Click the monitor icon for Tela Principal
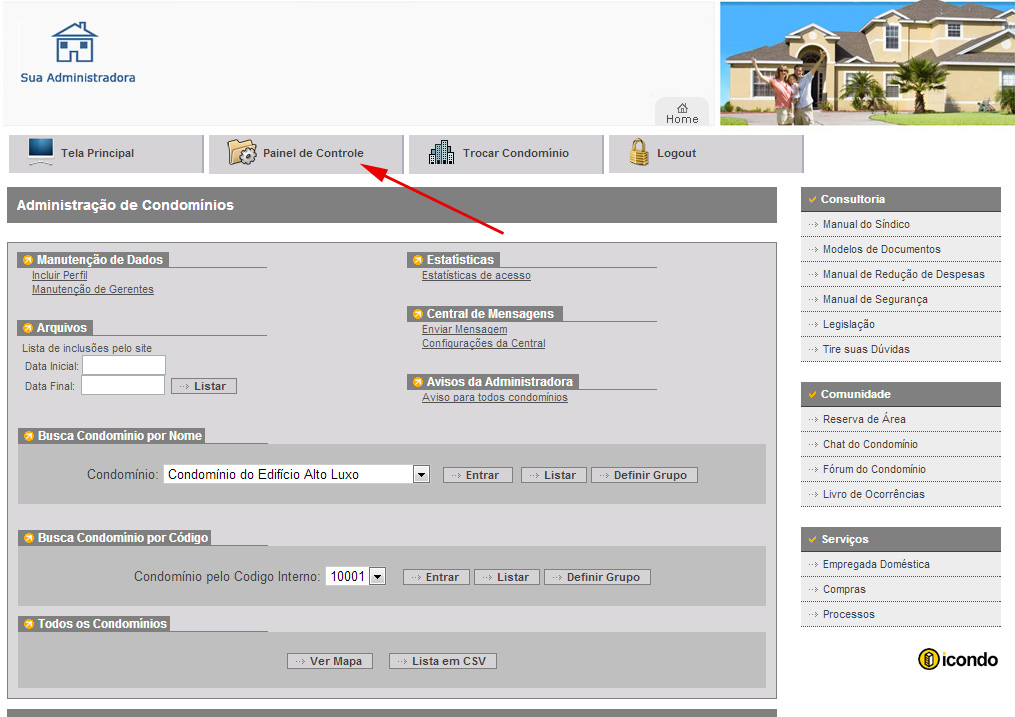 41,152
